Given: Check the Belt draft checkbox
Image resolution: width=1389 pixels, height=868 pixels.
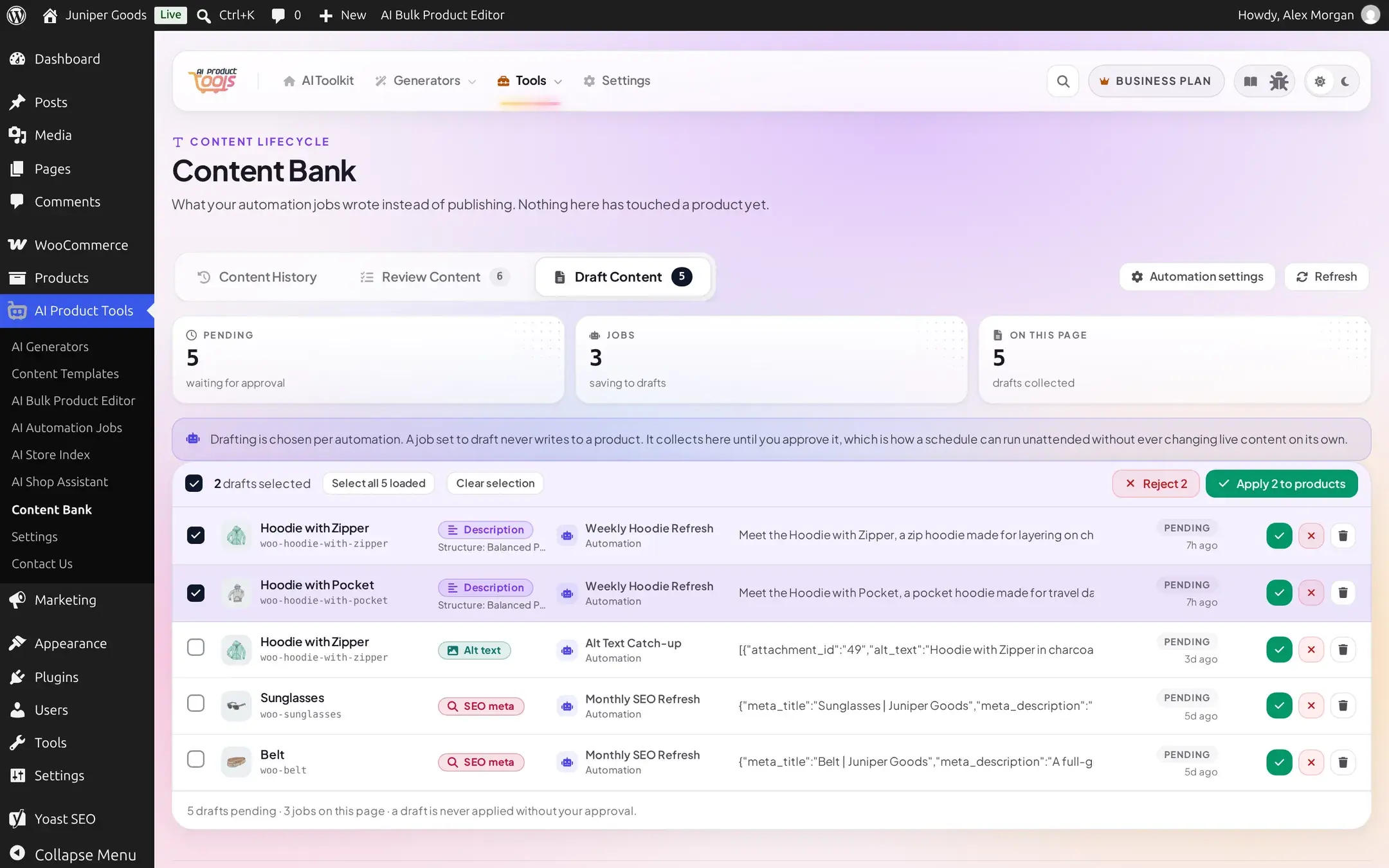Looking at the screenshot, I should 195,759.
